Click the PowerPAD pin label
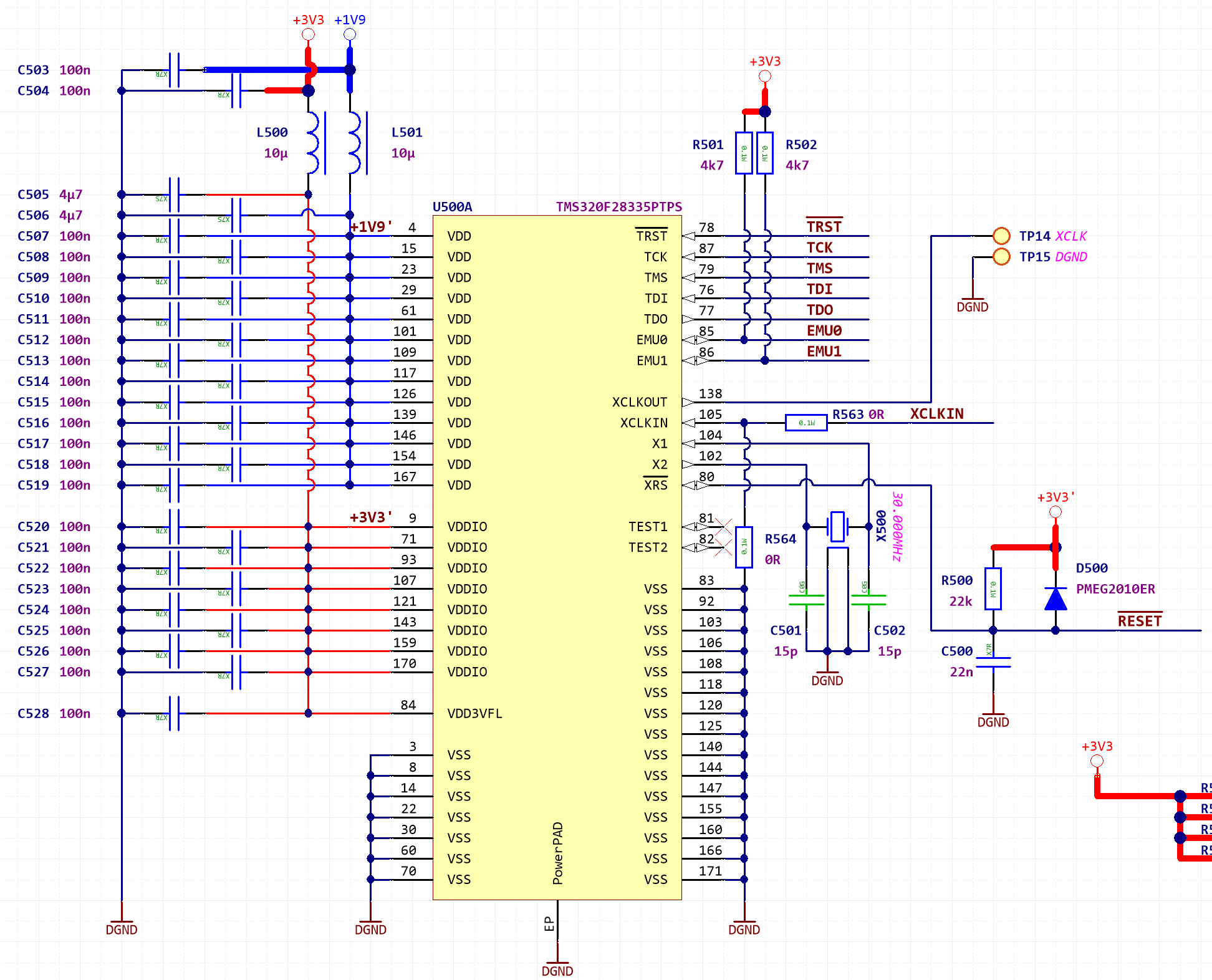The width and height of the screenshot is (1212, 980). point(557,853)
